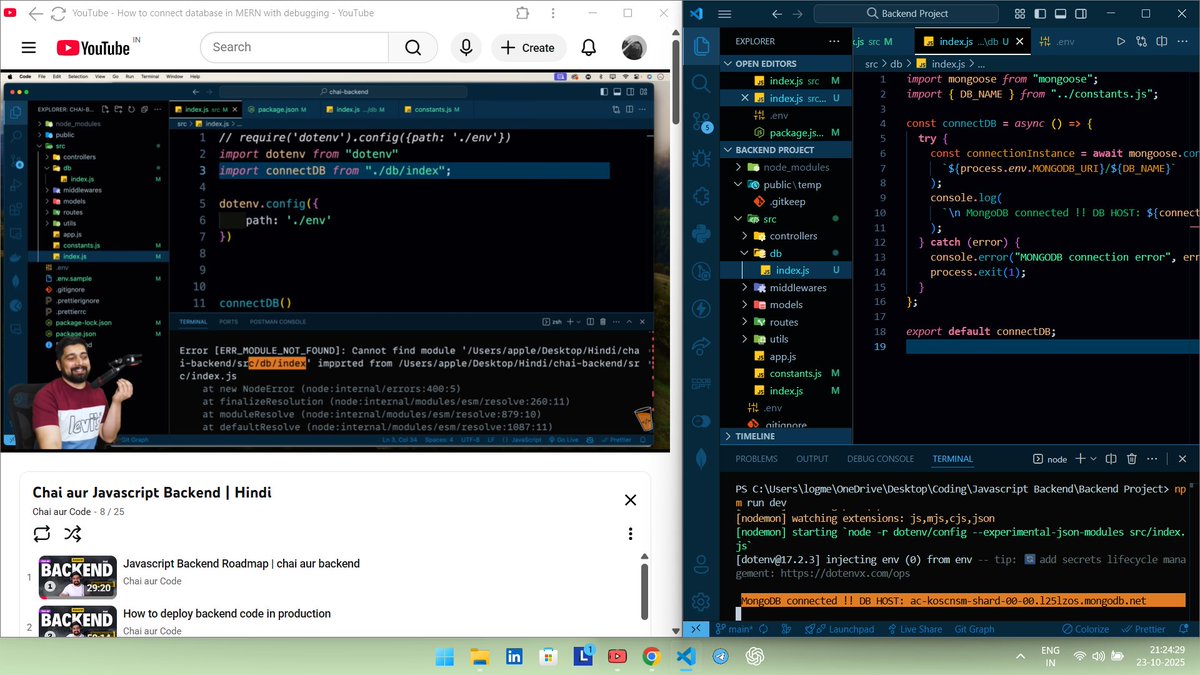Click Prettier in VS Code status bar
Screen dimensions: 1200x675
tap(1143, 629)
